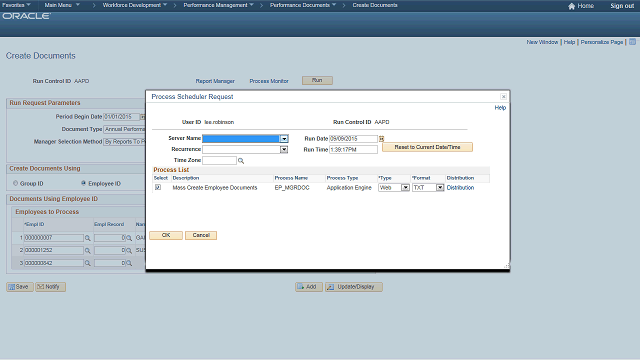Look up Empl ID 000000007 with magnifier

point(87,238)
